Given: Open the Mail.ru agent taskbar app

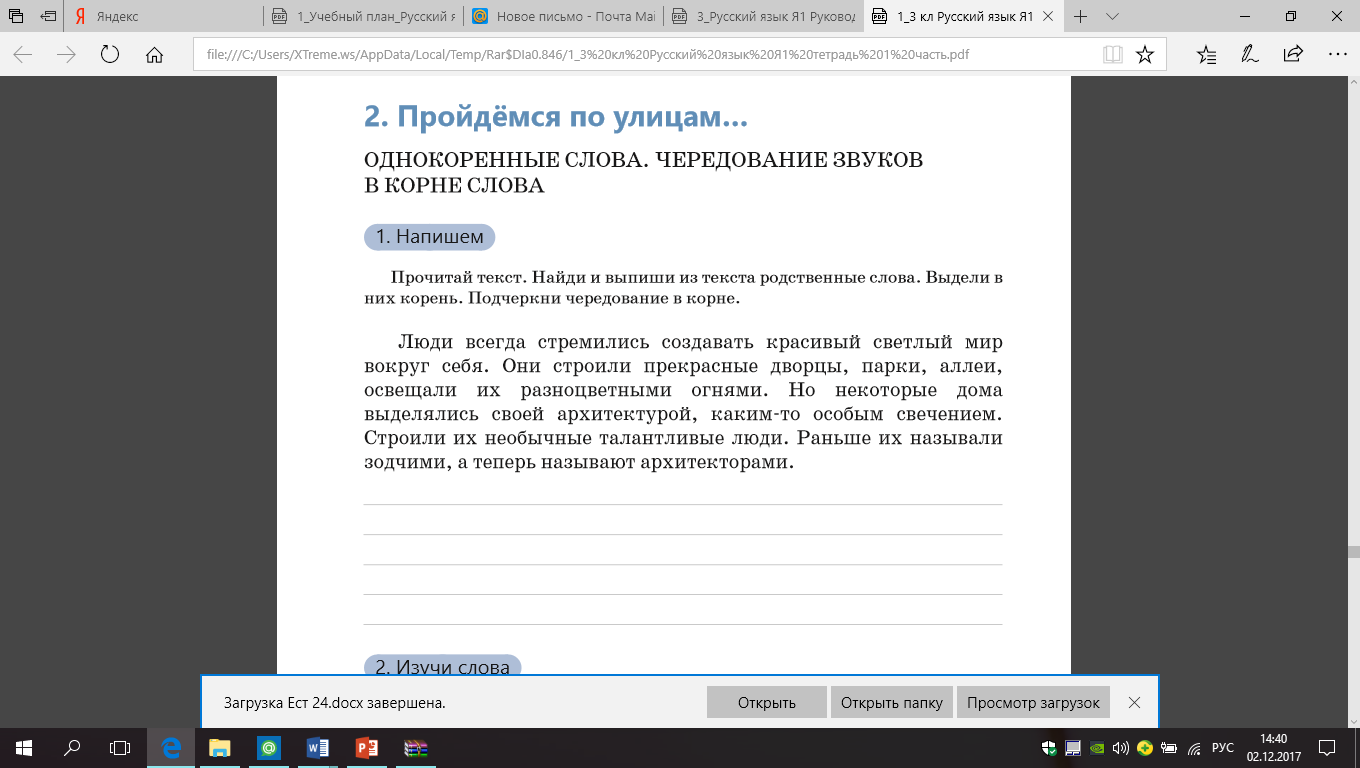Looking at the screenshot, I should [268, 747].
